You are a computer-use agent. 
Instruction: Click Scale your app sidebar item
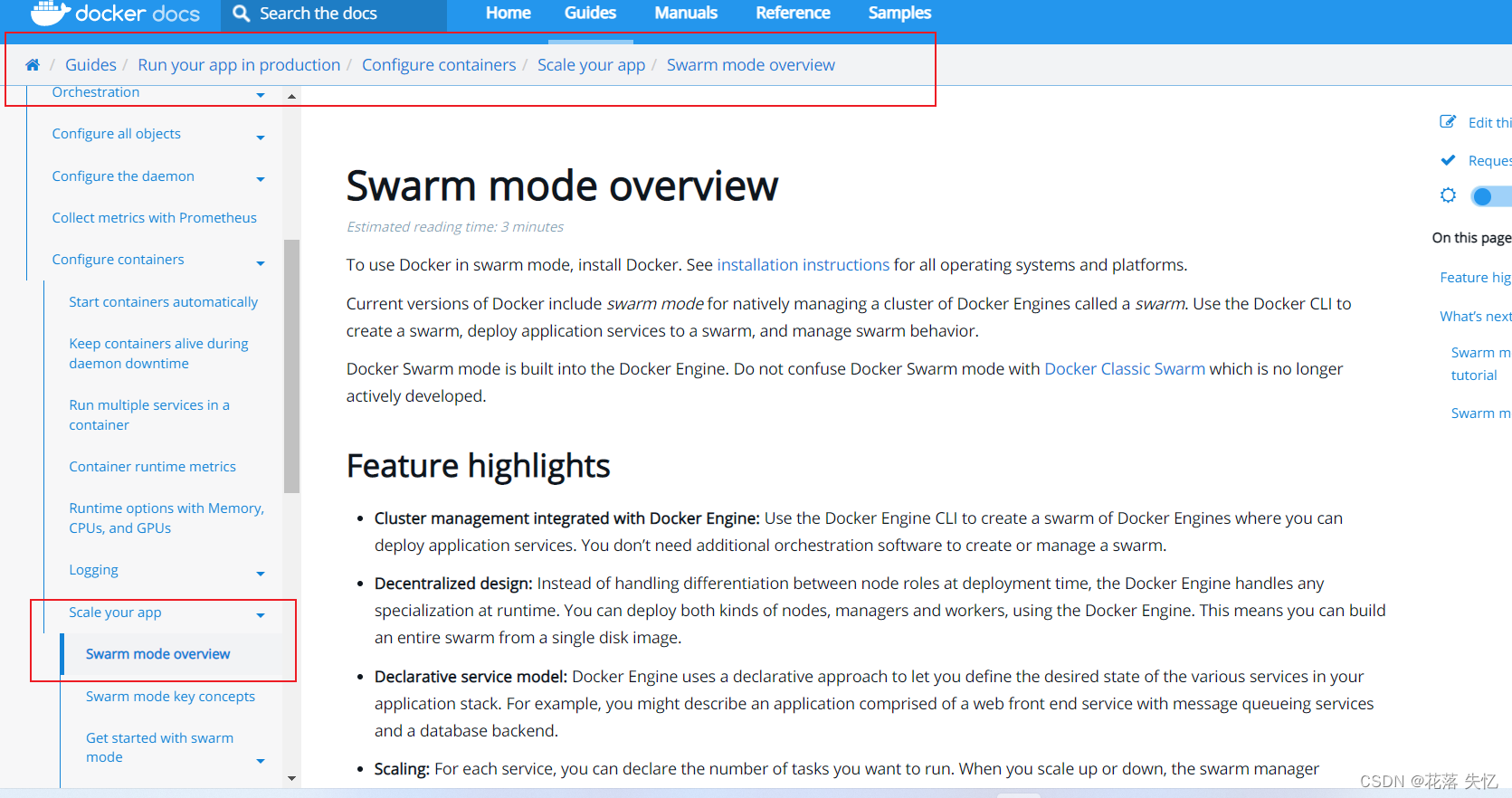click(x=115, y=613)
